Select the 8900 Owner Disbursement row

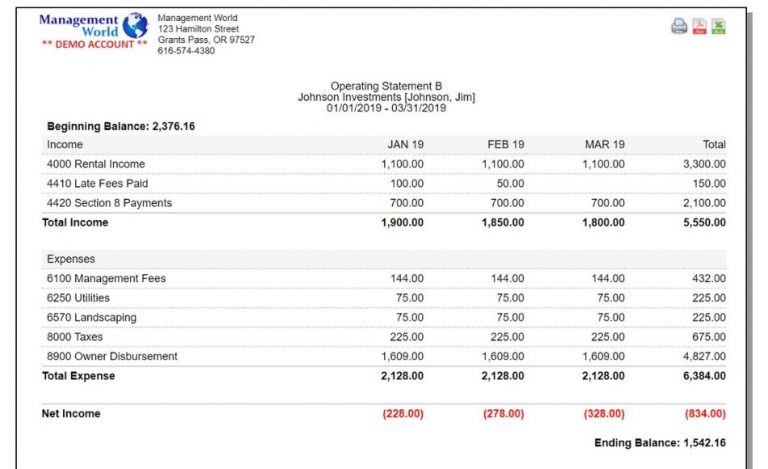(112, 356)
